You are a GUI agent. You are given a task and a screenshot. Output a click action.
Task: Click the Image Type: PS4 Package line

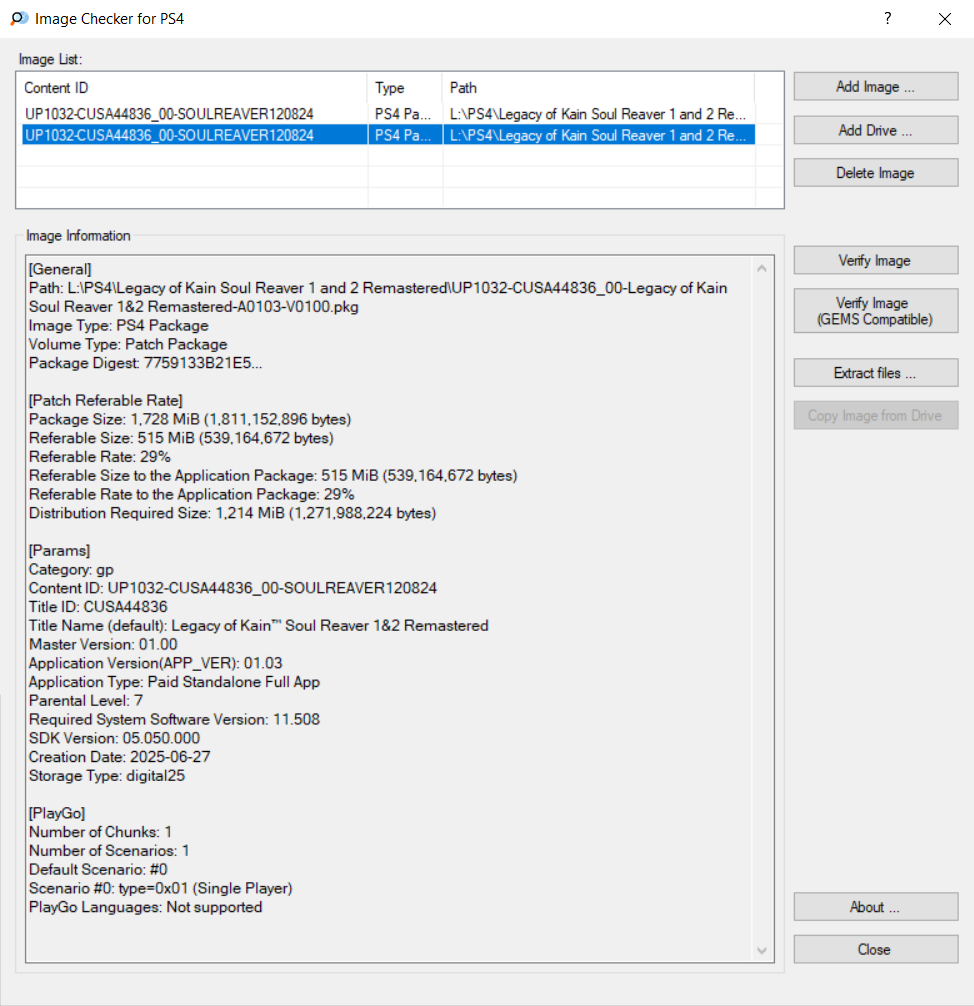click(x=119, y=326)
